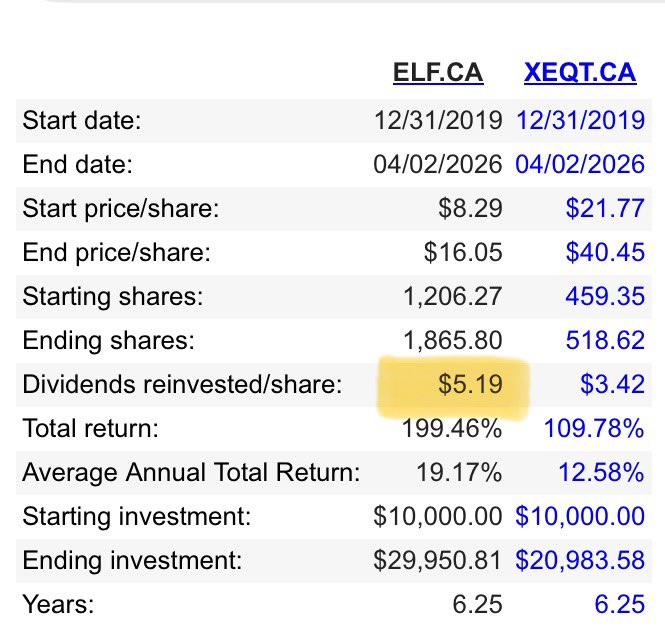Open the XEQT.CA ticker link
The image size is (665, 644).
pyautogui.click(x=580, y=73)
